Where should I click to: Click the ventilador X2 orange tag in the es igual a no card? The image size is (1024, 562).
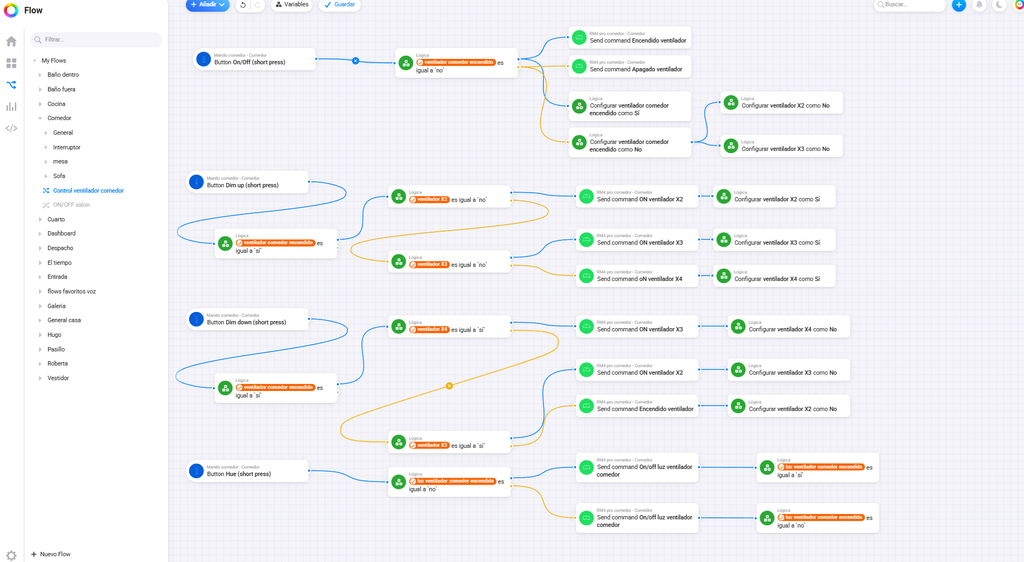pyautogui.click(x=429, y=200)
